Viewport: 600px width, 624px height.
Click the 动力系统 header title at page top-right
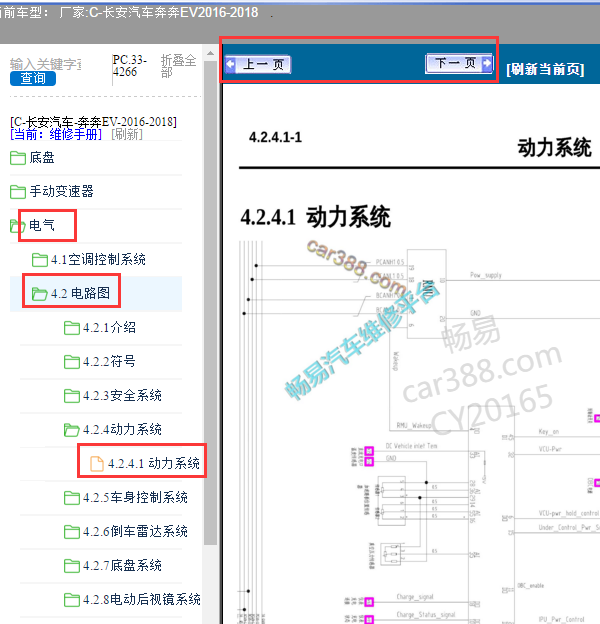pyautogui.click(x=554, y=148)
